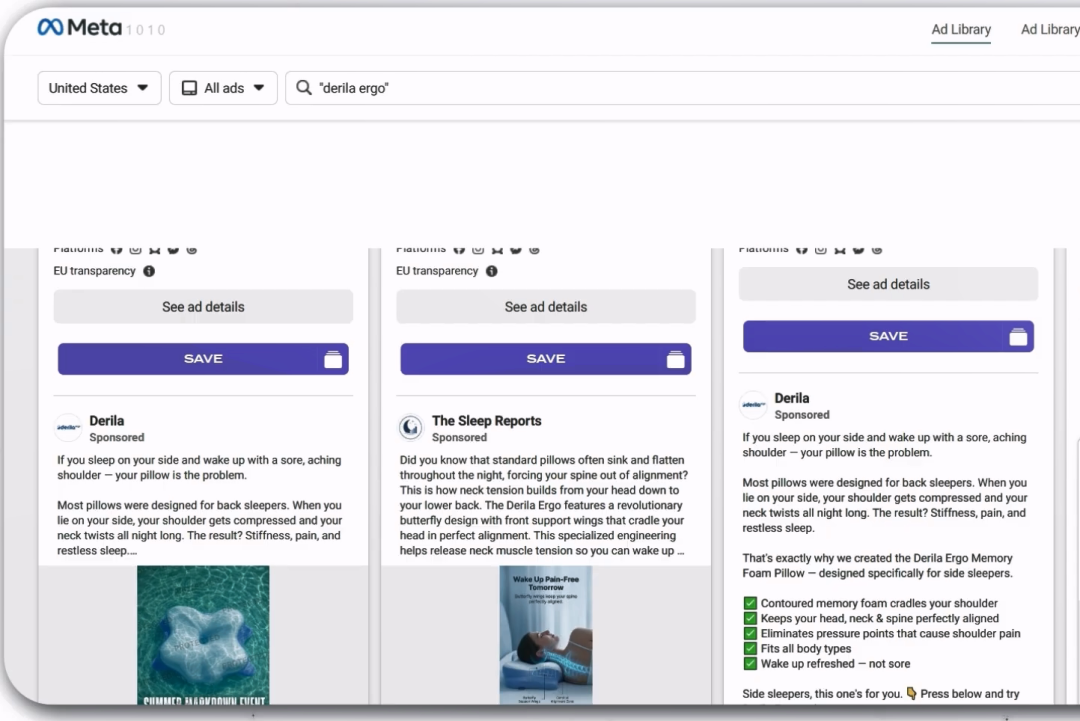Open Derila advertiser name in the teal-pillow ad
Screen dimensions: 1080x721
pyautogui.click(x=107, y=421)
